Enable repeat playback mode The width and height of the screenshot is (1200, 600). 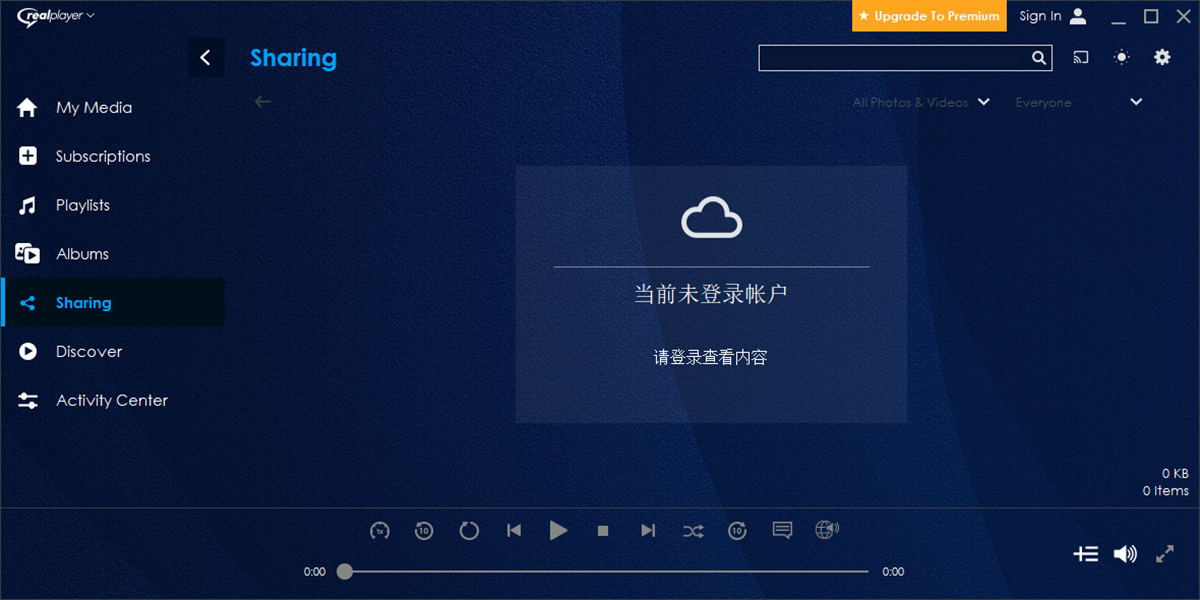(469, 531)
